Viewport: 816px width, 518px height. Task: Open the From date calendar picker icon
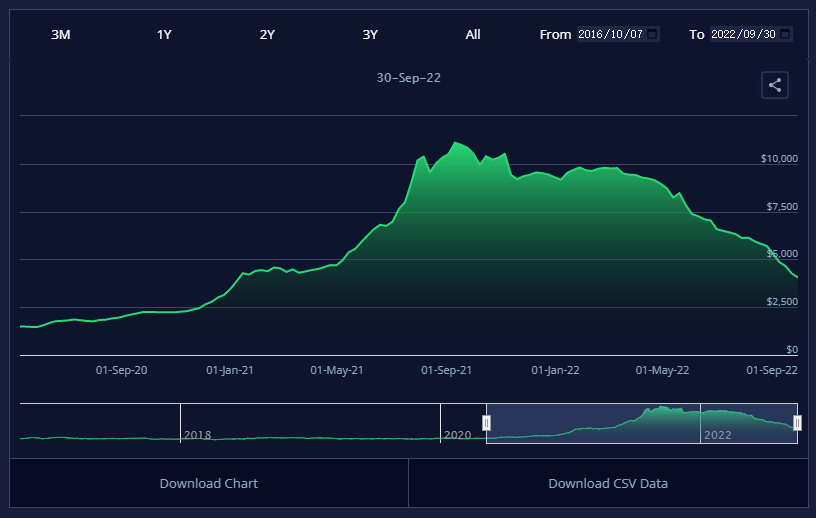[653, 34]
